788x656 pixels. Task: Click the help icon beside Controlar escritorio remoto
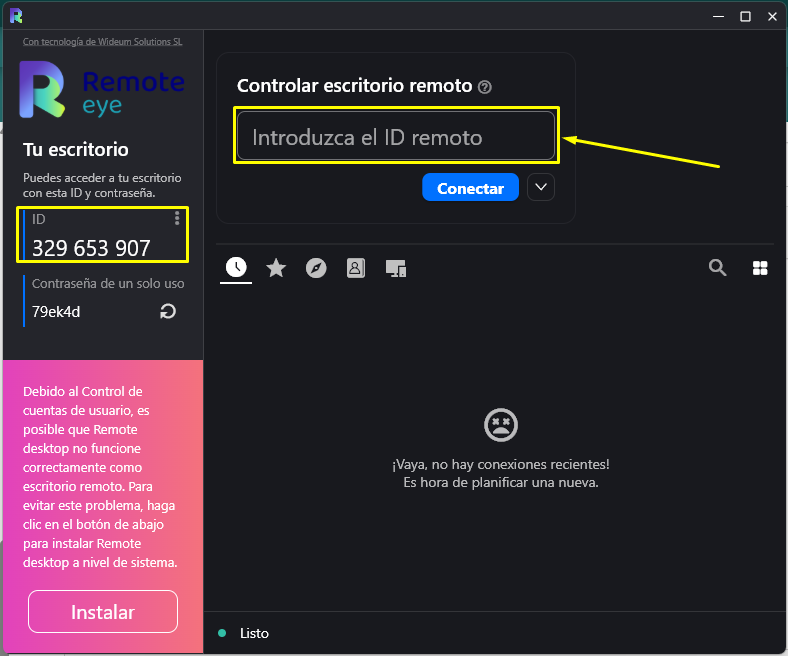tap(484, 87)
